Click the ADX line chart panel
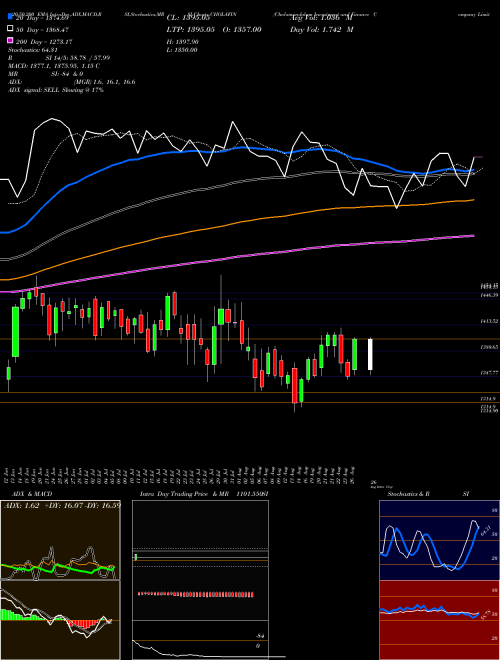The image size is (500, 660). pos(60,540)
